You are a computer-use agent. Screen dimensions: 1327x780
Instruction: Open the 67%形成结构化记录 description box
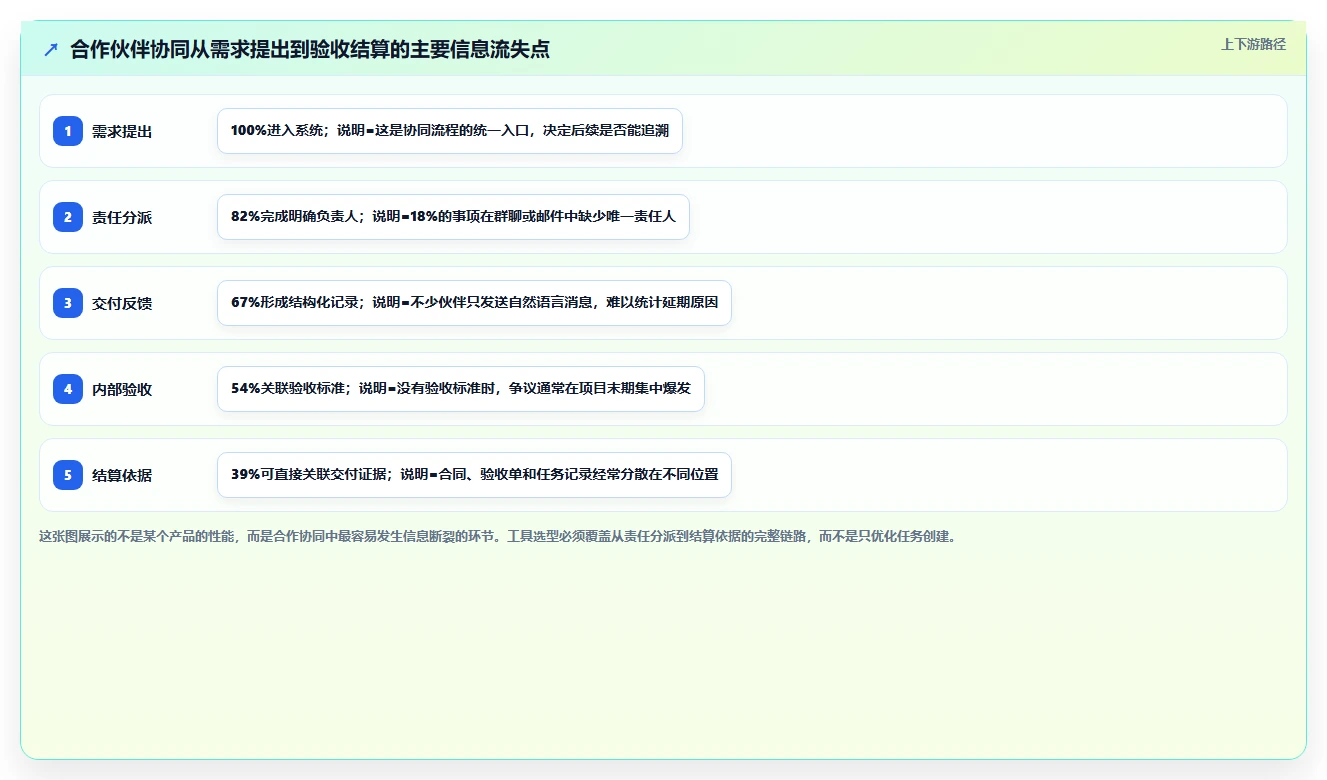tap(474, 303)
